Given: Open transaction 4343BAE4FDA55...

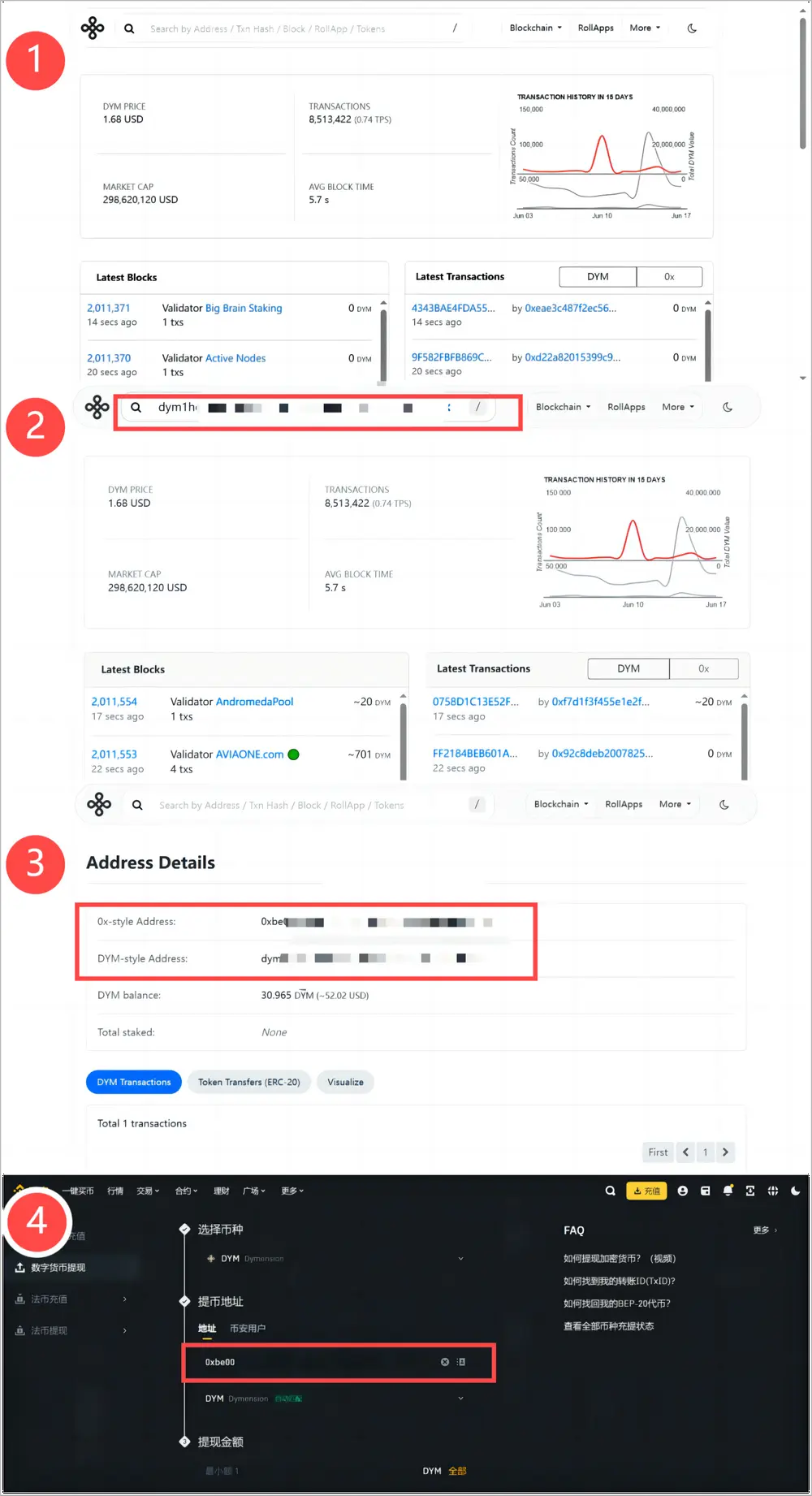Looking at the screenshot, I should tap(453, 308).
